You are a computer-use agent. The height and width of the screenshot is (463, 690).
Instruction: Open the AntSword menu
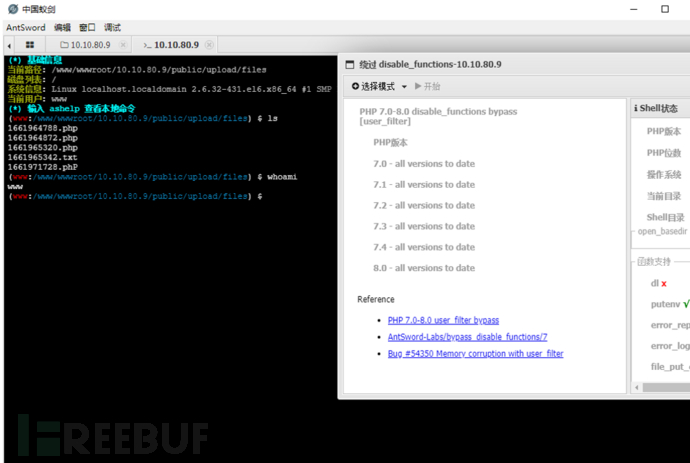[26, 27]
